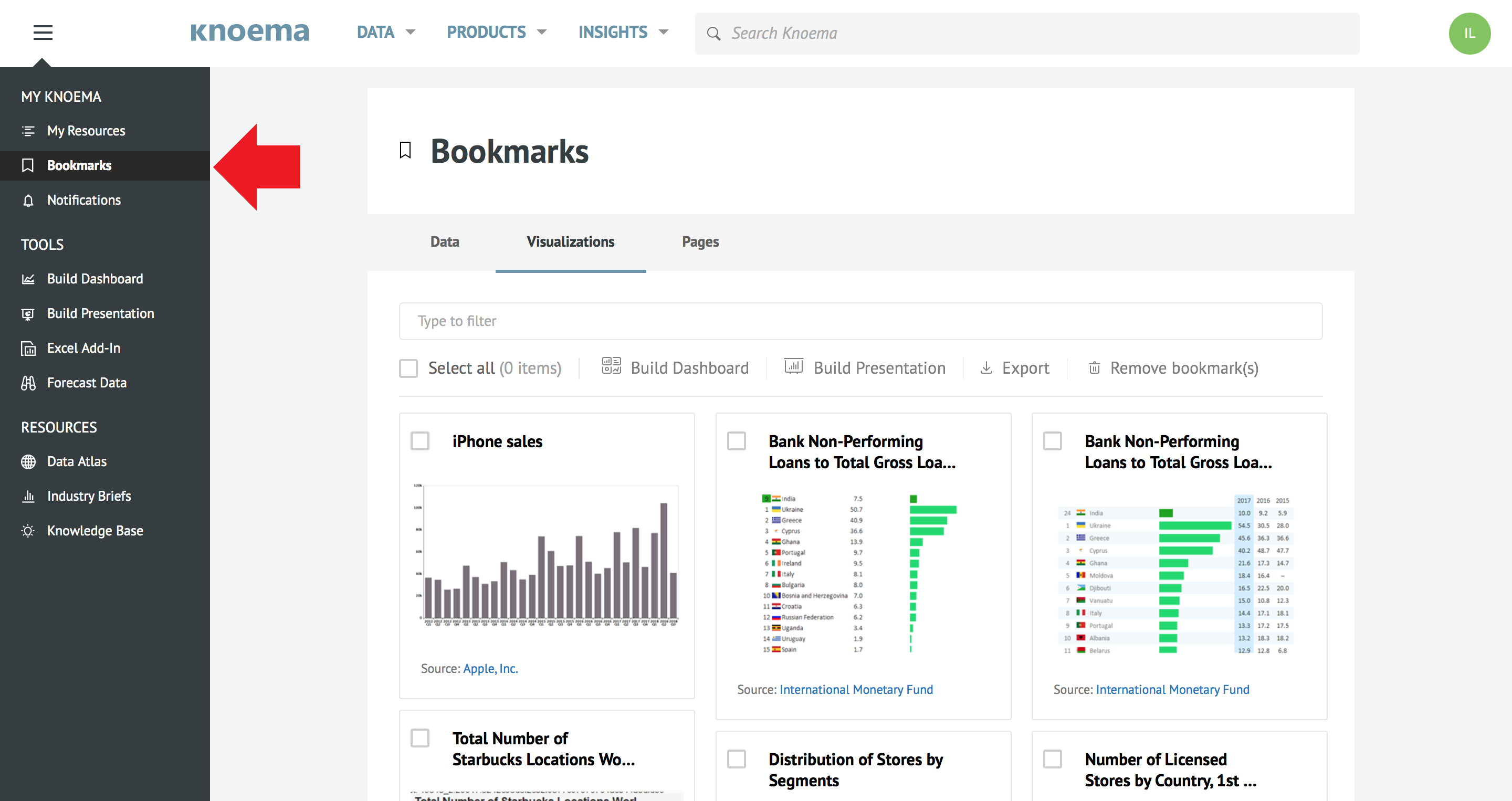Screen dimensions: 1512x801
Task: Click the Forecast Data binoculars icon
Action: click(28, 383)
